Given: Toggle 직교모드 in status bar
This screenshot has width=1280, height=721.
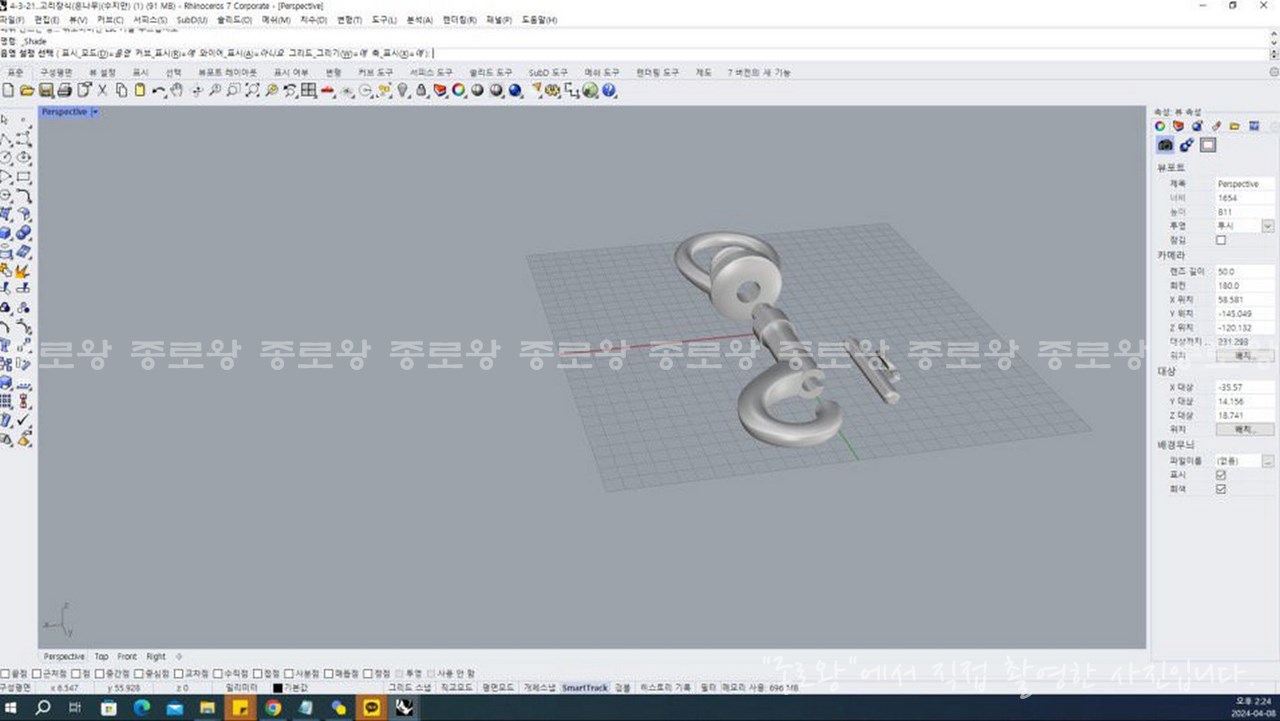Looking at the screenshot, I should [456, 688].
